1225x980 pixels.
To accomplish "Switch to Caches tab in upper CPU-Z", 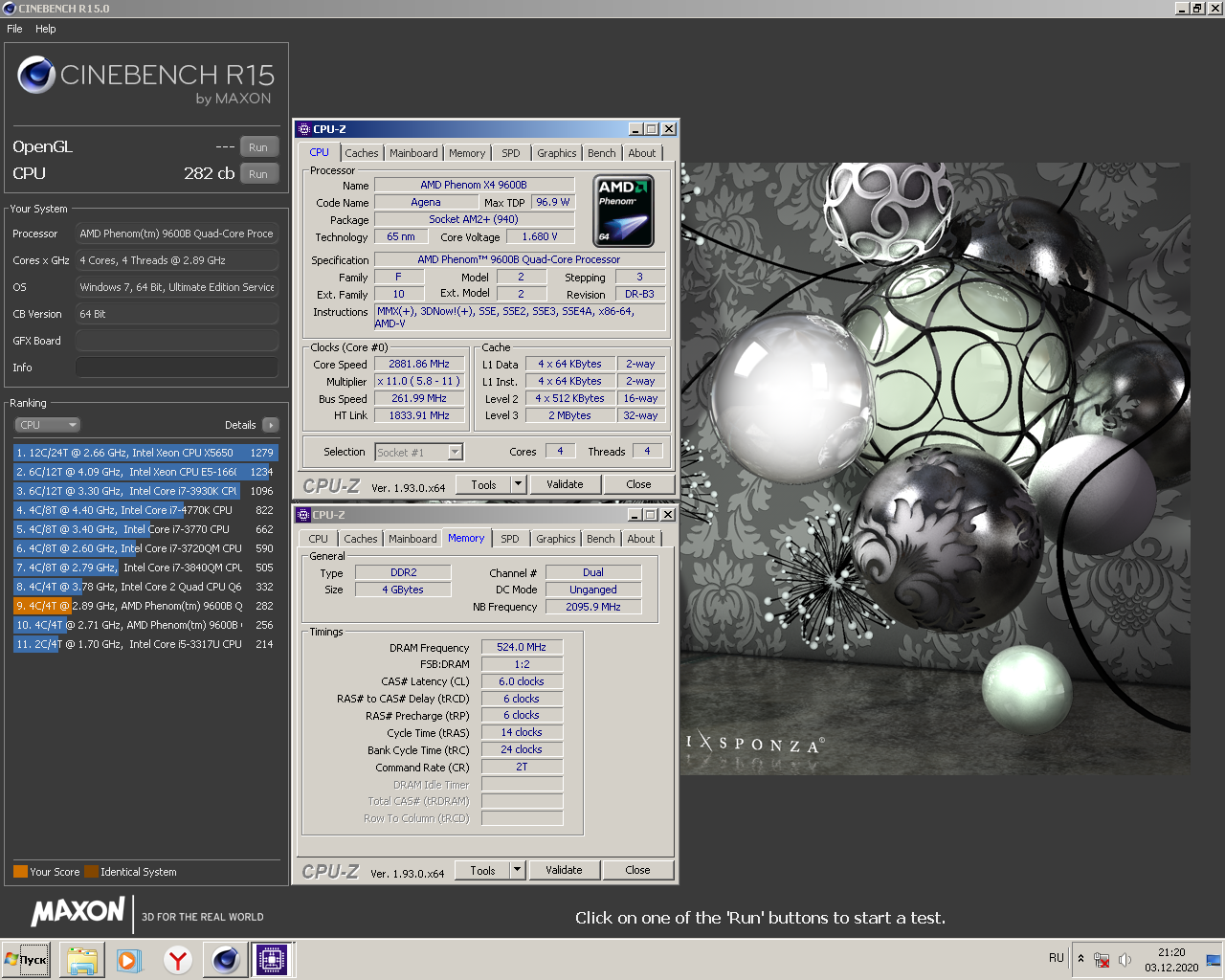I will (362, 153).
